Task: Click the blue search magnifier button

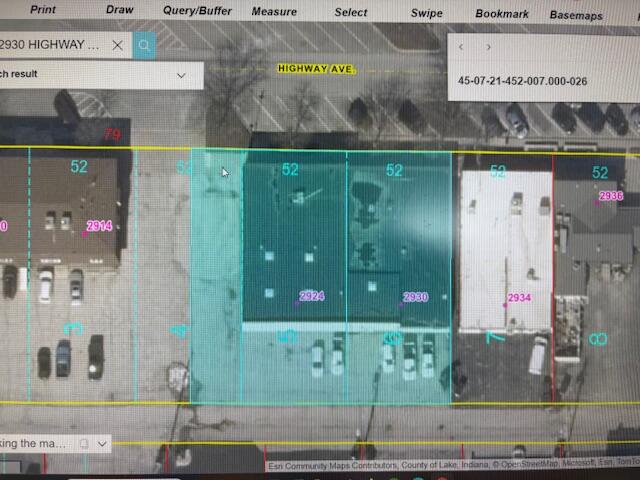Action: click(x=145, y=45)
